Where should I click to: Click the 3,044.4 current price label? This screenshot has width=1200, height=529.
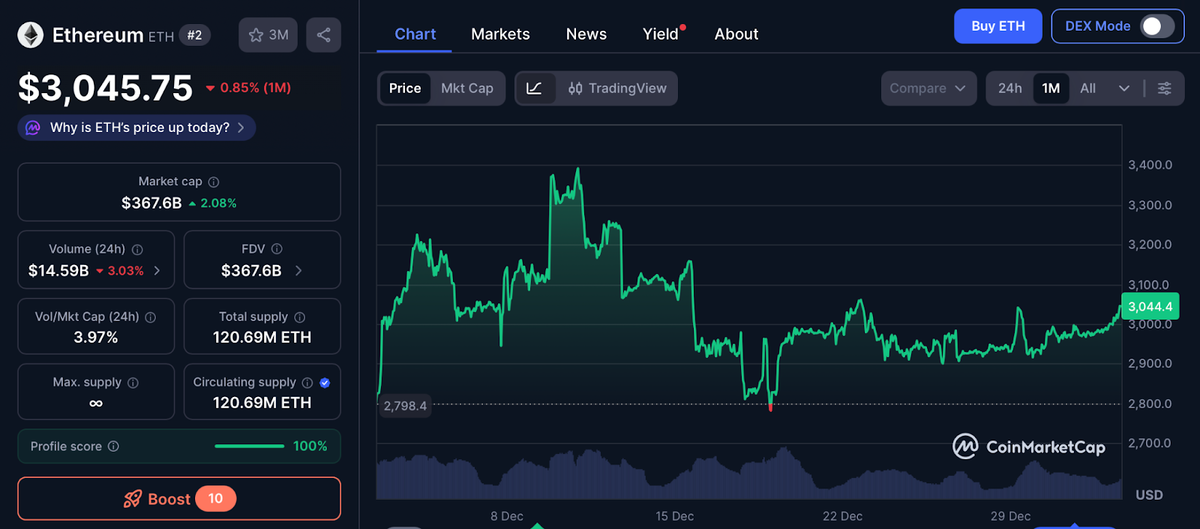tap(1148, 306)
